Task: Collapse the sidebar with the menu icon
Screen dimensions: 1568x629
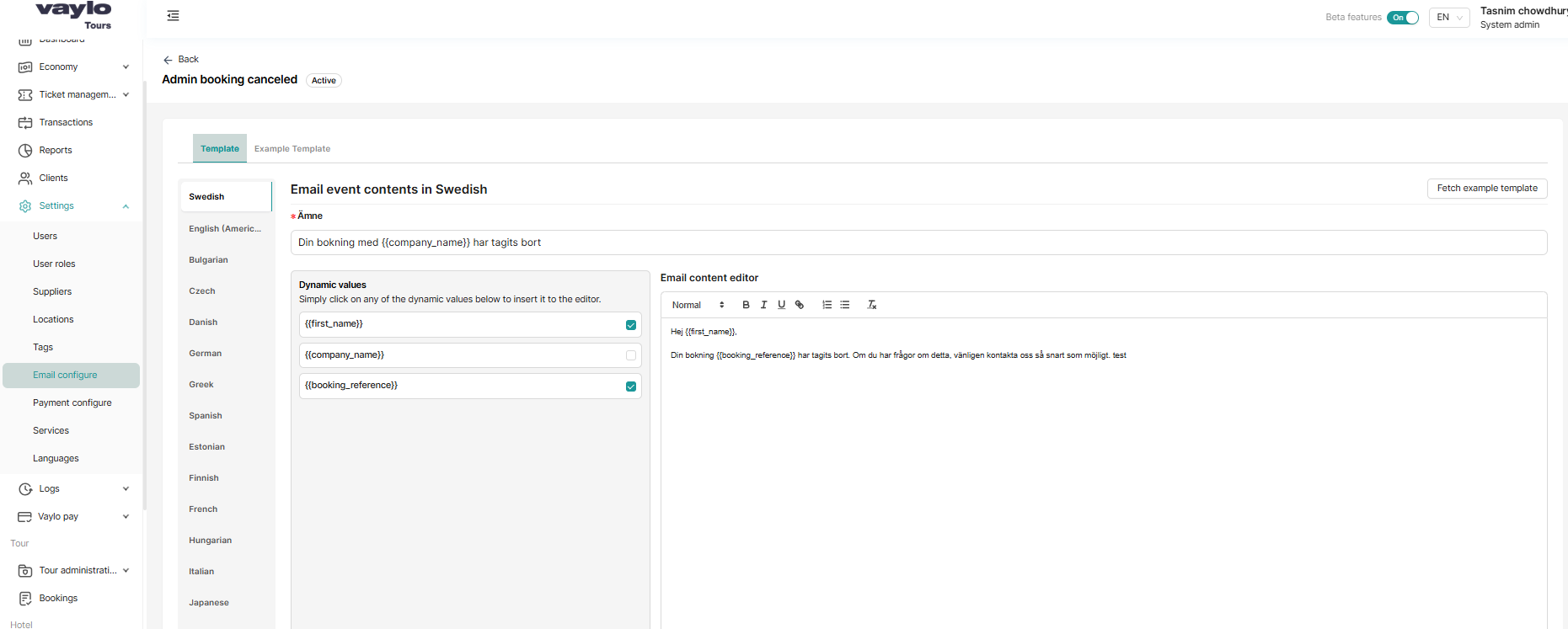Action: point(173,16)
